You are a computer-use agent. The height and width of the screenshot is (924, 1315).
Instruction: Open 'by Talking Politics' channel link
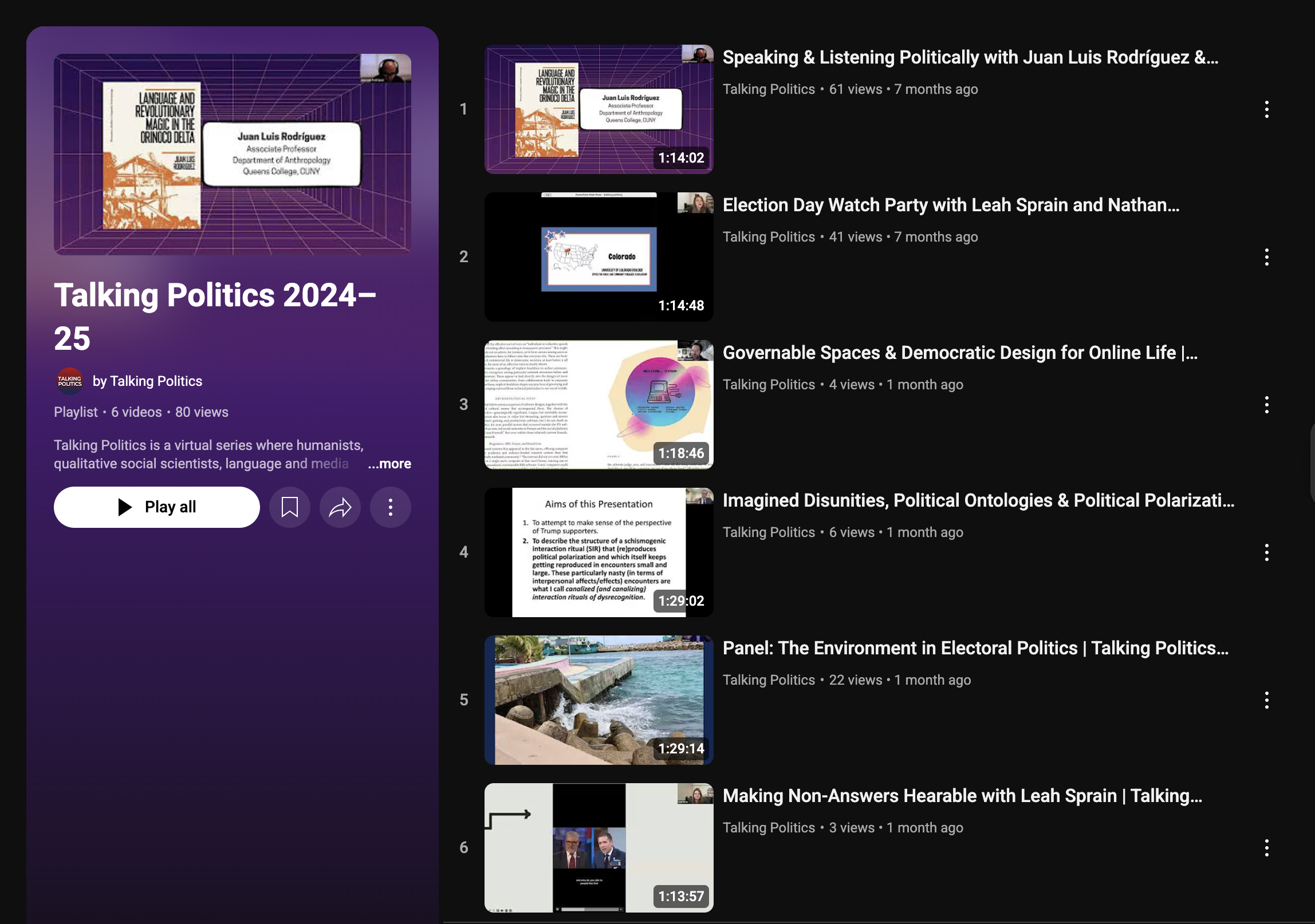tap(147, 381)
